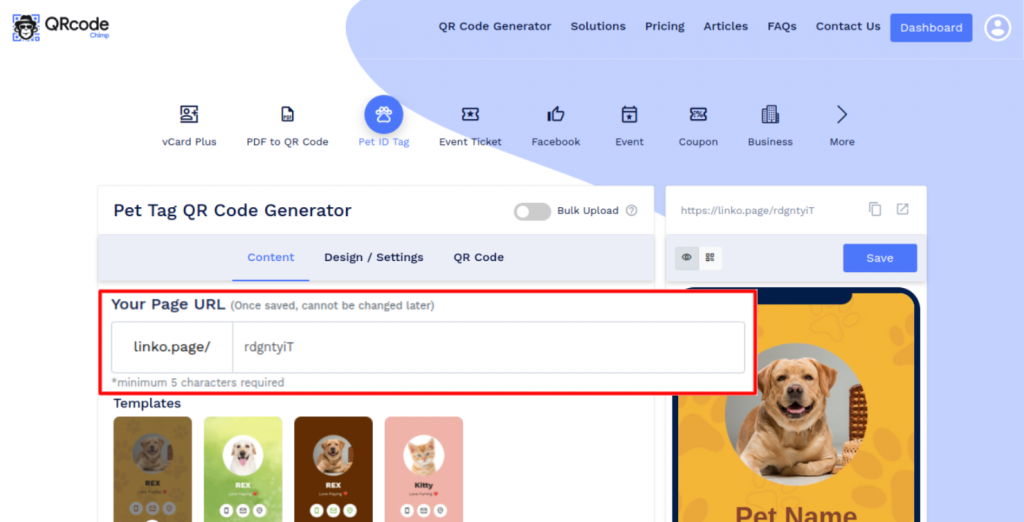Choose the Coupon QR code icon

pos(698,114)
